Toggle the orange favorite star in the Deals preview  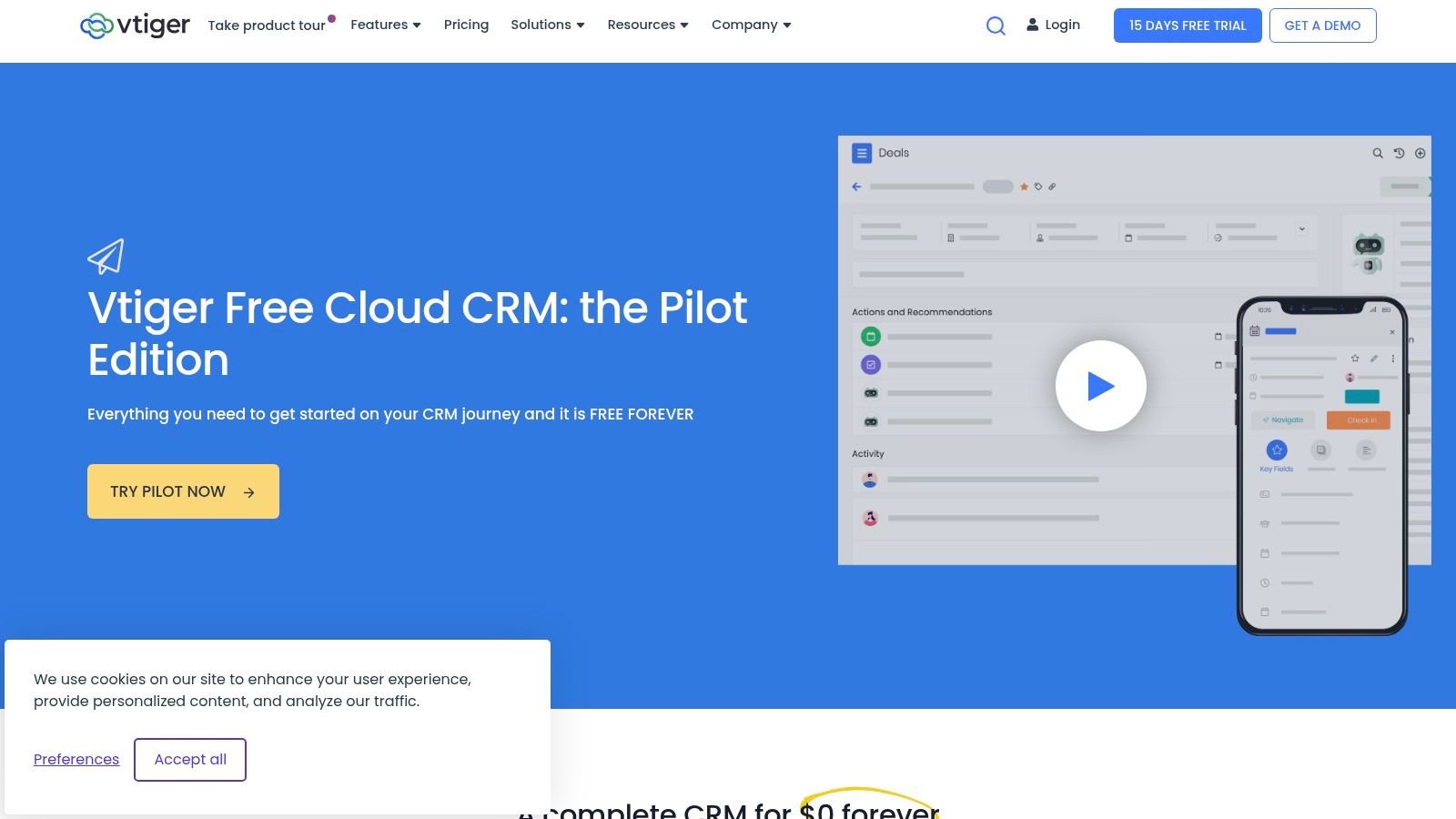[1024, 186]
